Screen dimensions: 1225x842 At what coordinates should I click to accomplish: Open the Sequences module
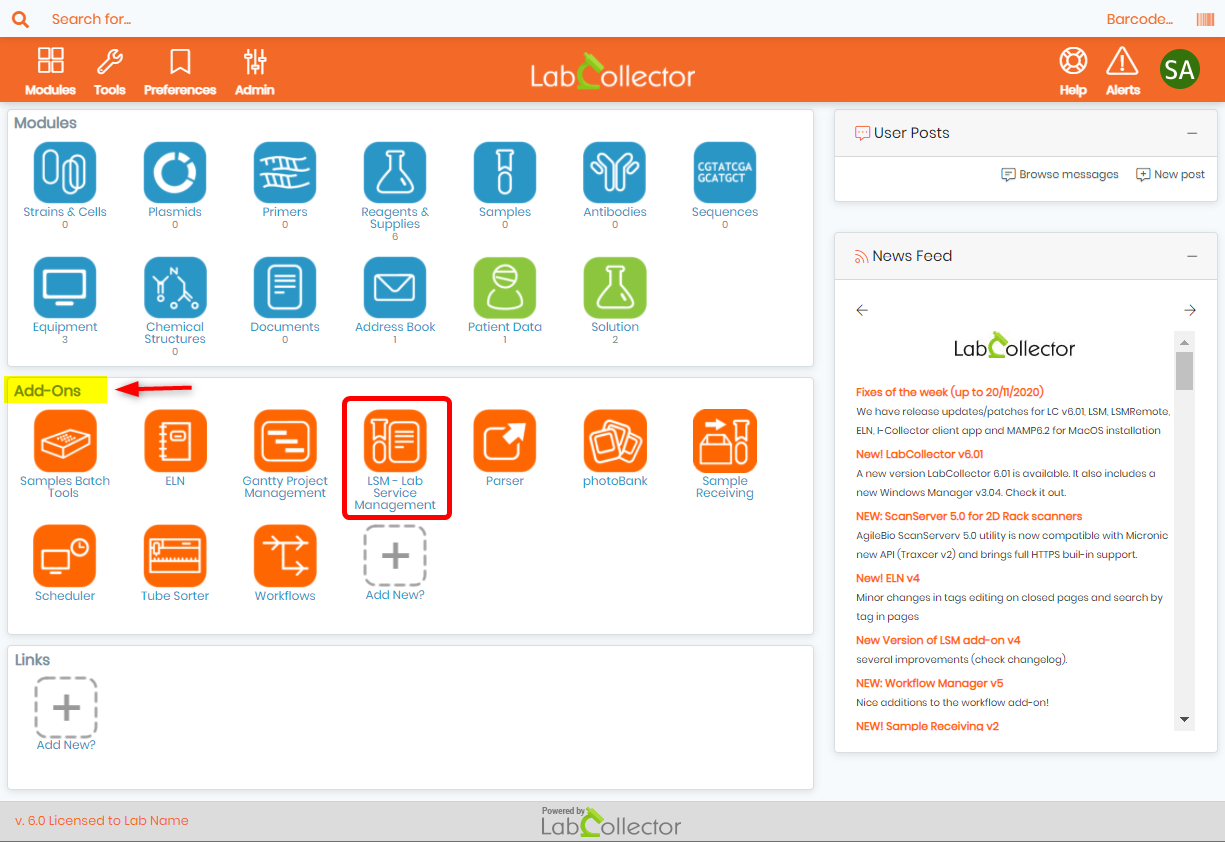click(725, 173)
